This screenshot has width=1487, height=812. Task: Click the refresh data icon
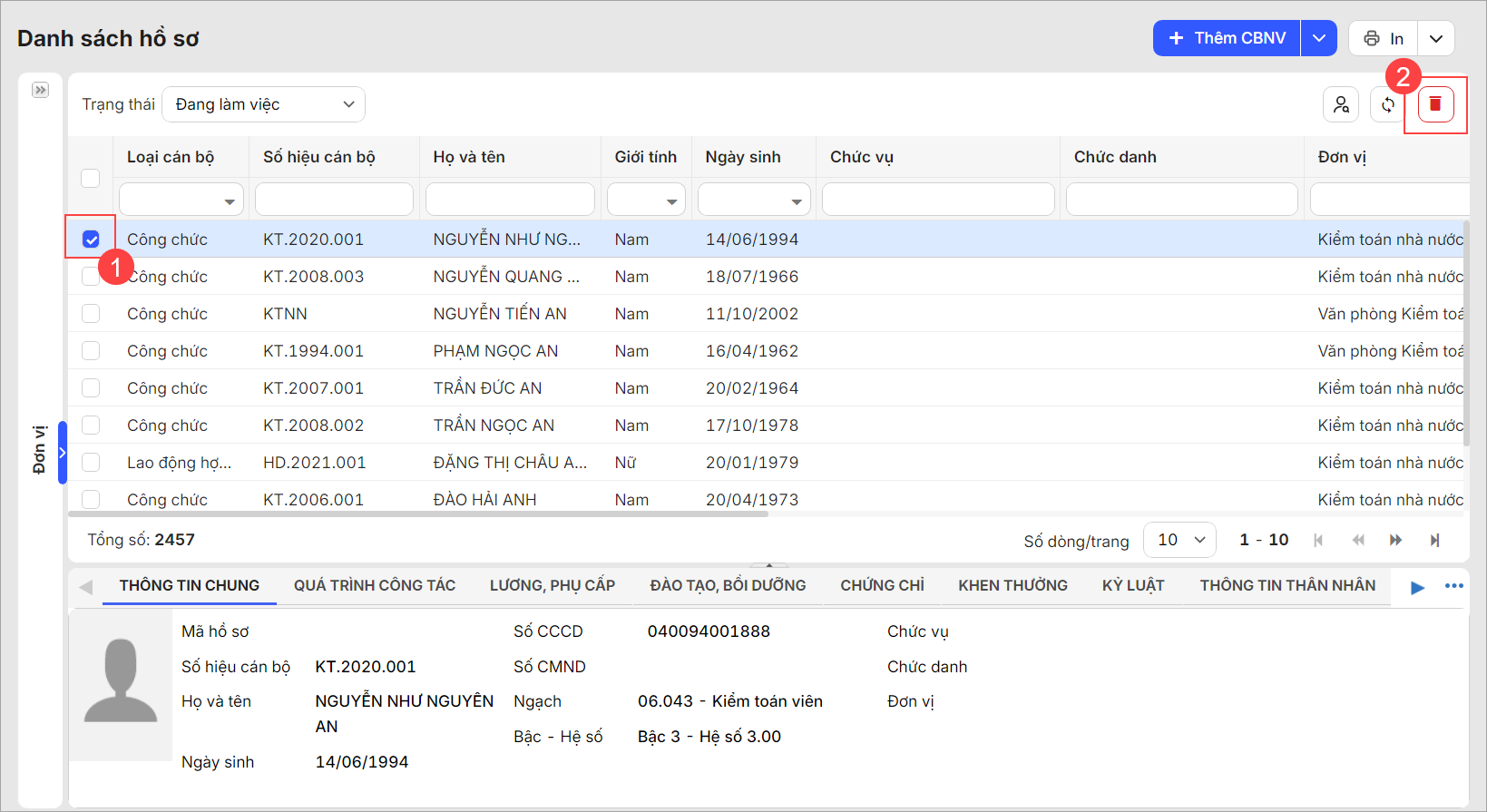(1387, 104)
